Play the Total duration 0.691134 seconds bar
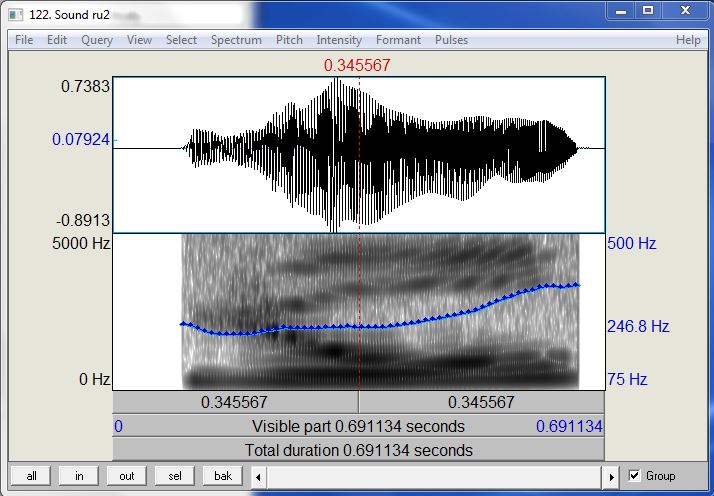This screenshot has width=714, height=496. [359, 450]
